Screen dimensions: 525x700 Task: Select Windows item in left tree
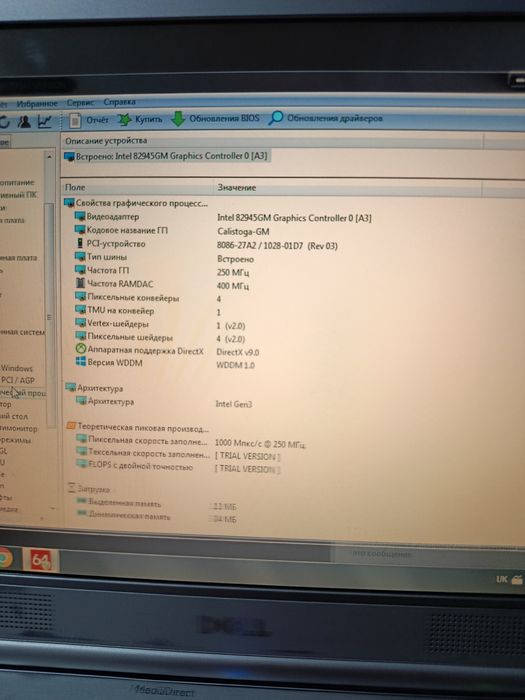[x=17, y=368]
